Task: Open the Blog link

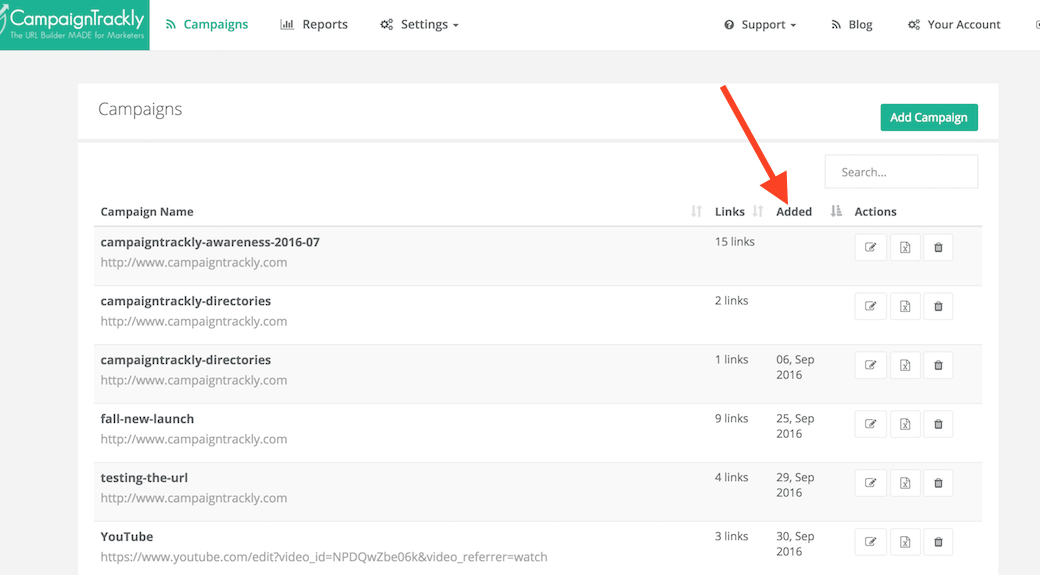Action: 852,25
